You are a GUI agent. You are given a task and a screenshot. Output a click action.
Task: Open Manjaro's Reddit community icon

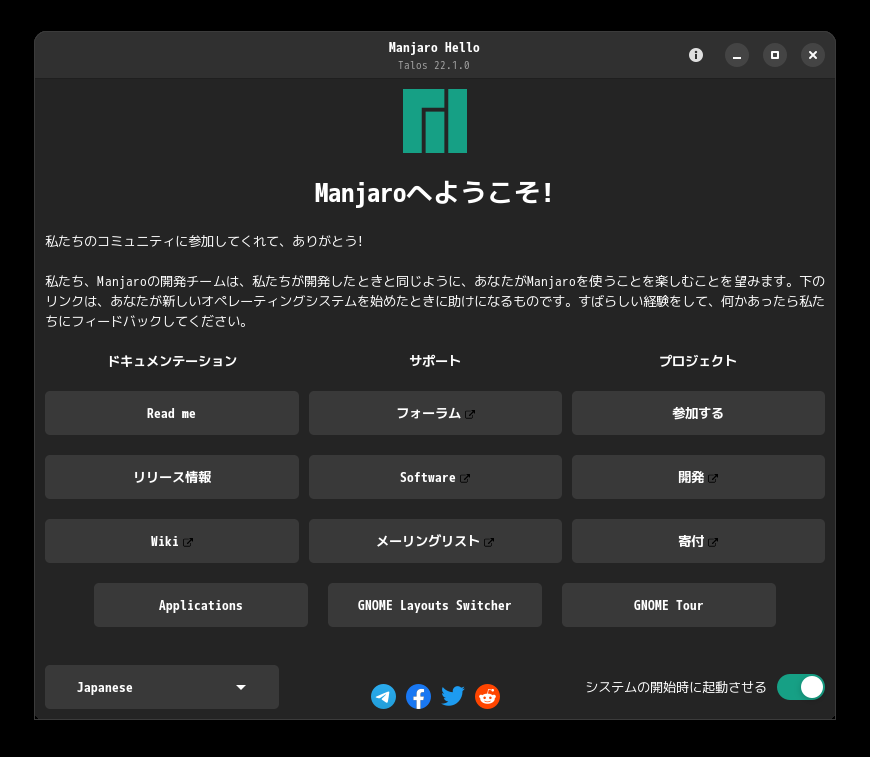pos(488,697)
